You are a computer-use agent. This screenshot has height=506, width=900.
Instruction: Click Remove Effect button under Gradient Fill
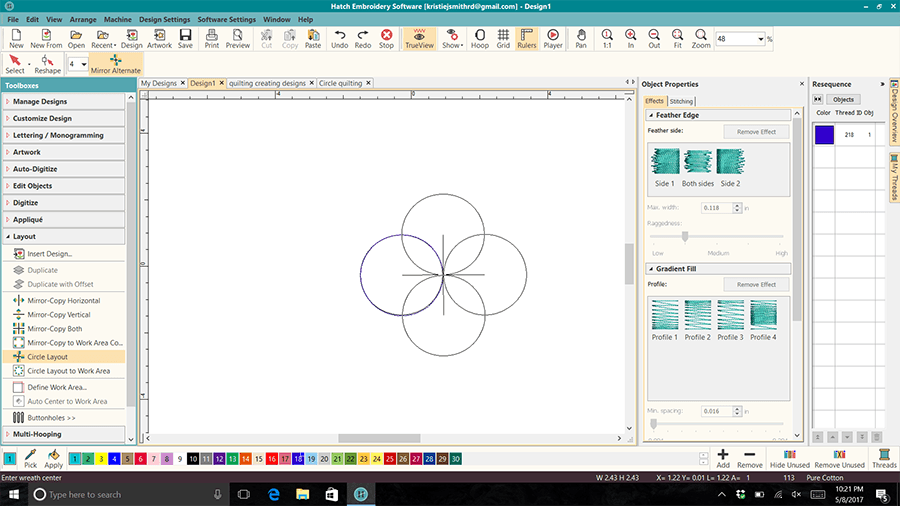pyautogui.click(x=756, y=284)
